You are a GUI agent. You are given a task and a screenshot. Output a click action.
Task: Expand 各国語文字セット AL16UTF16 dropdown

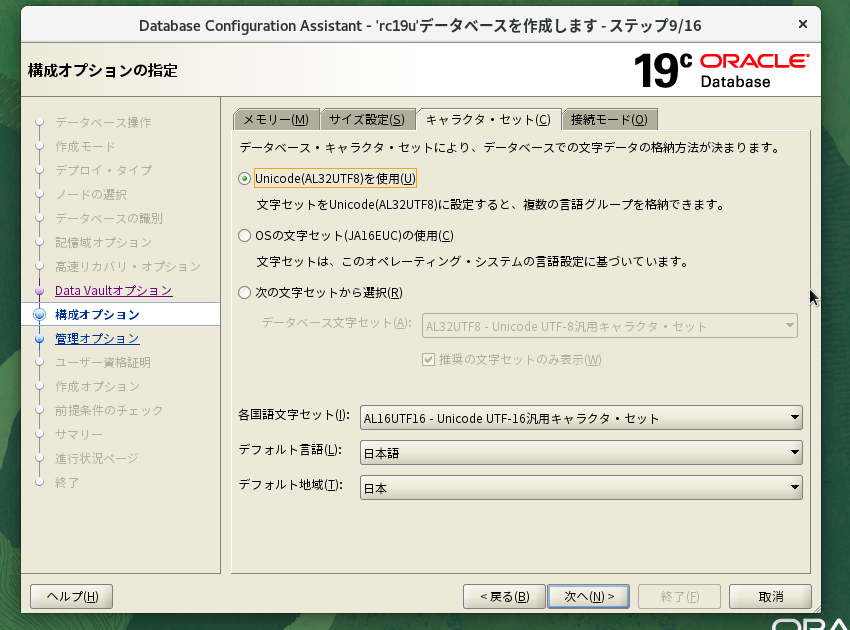click(x=581, y=418)
